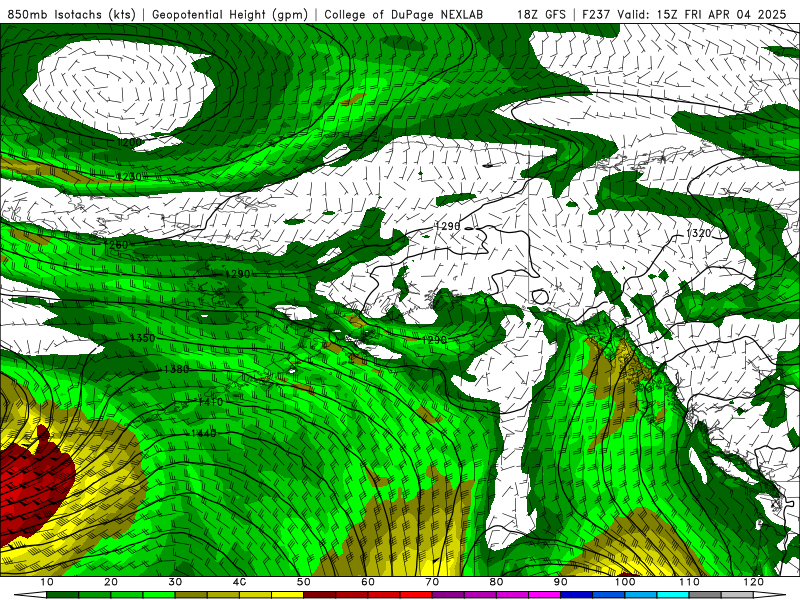Screen dimensions: 800x600
Task: Click the 20 label on the color scale
Action: (x=111, y=582)
